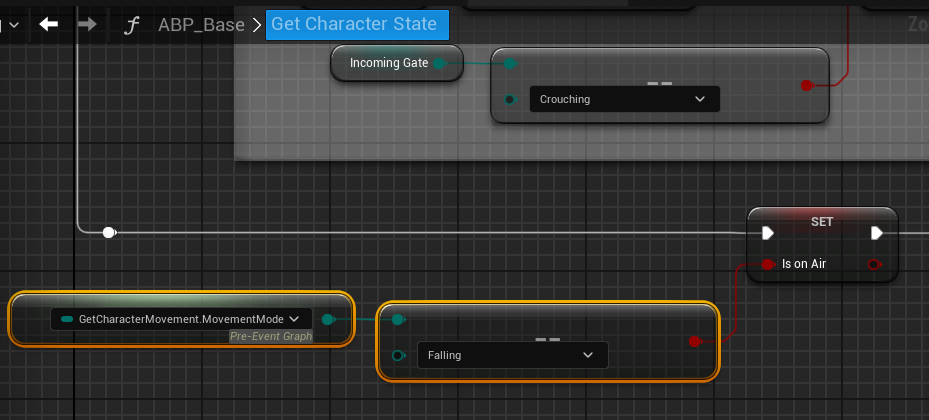The height and width of the screenshot is (420, 929).
Task: Click the red boolean output pin of the Crouching equals node
Action: (806, 85)
